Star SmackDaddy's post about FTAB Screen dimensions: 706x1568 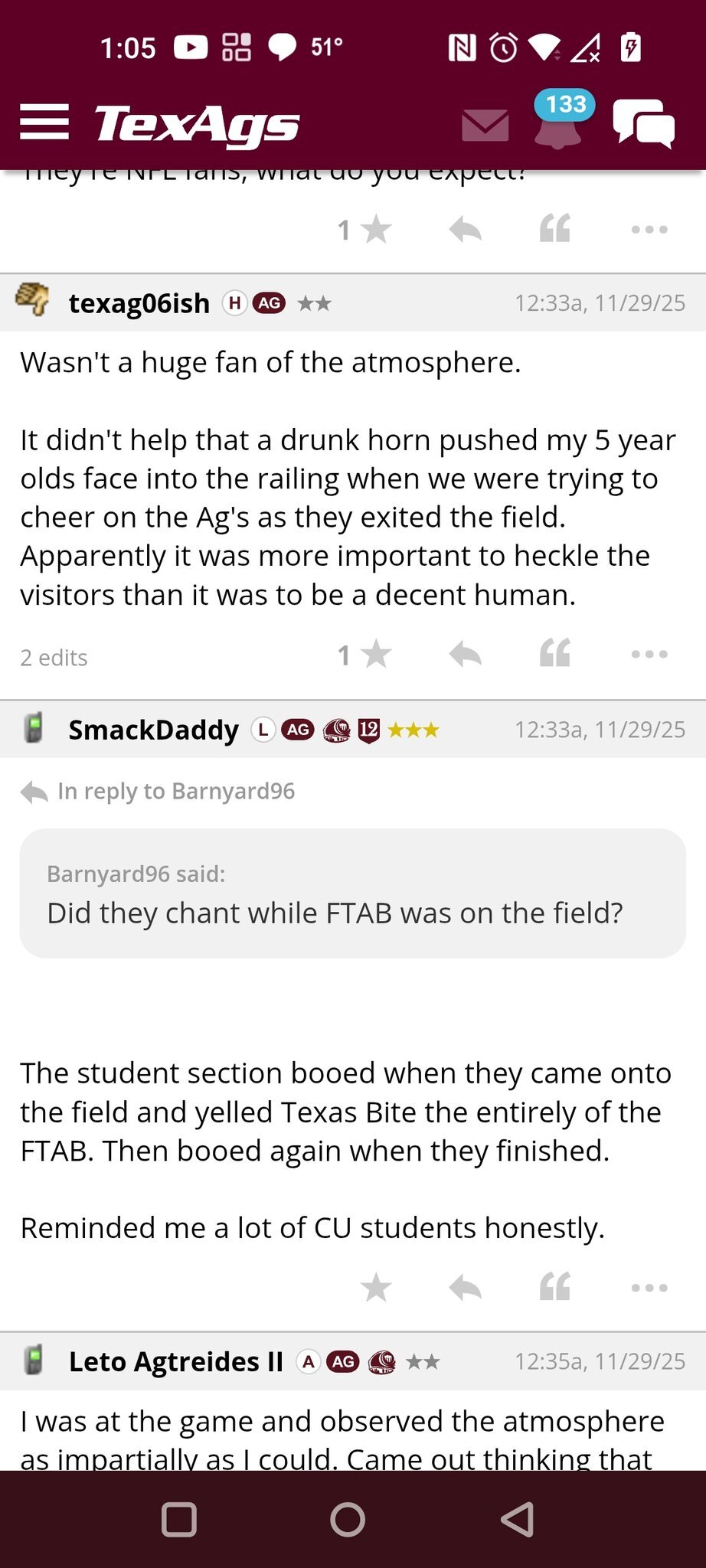[375, 1288]
